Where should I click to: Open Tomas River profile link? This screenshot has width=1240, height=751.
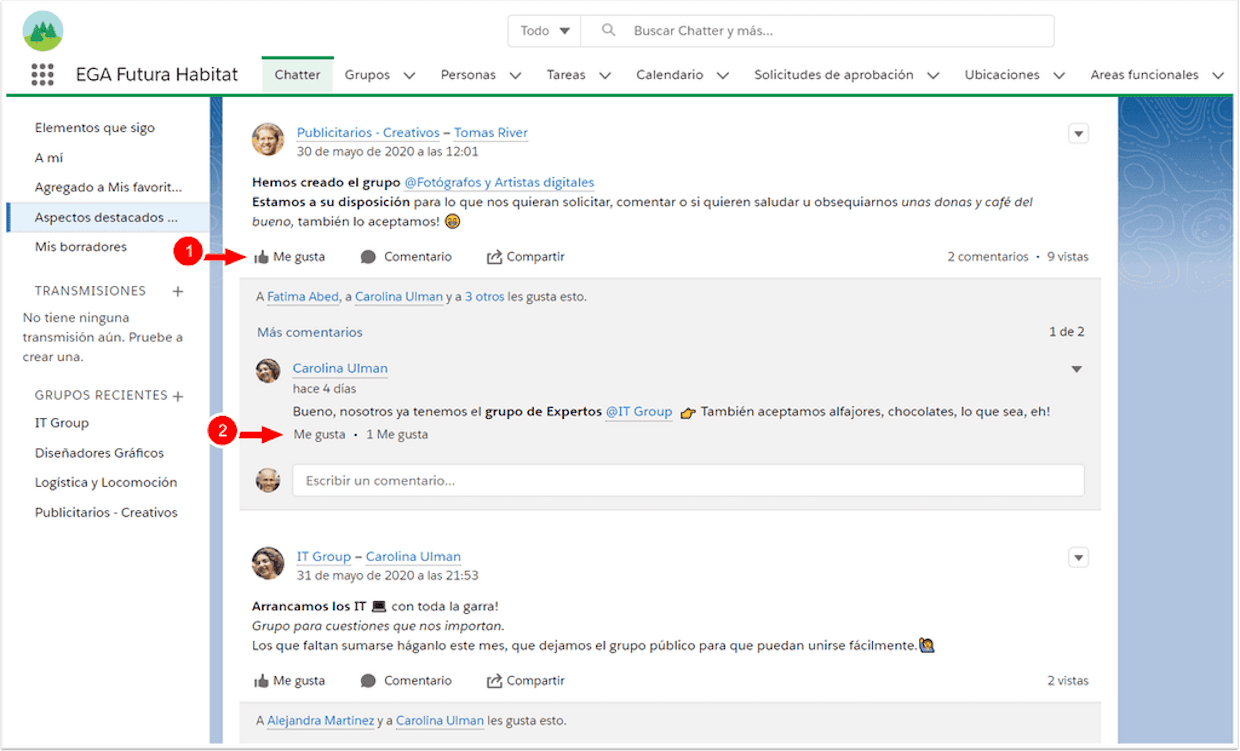[x=491, y=133]
